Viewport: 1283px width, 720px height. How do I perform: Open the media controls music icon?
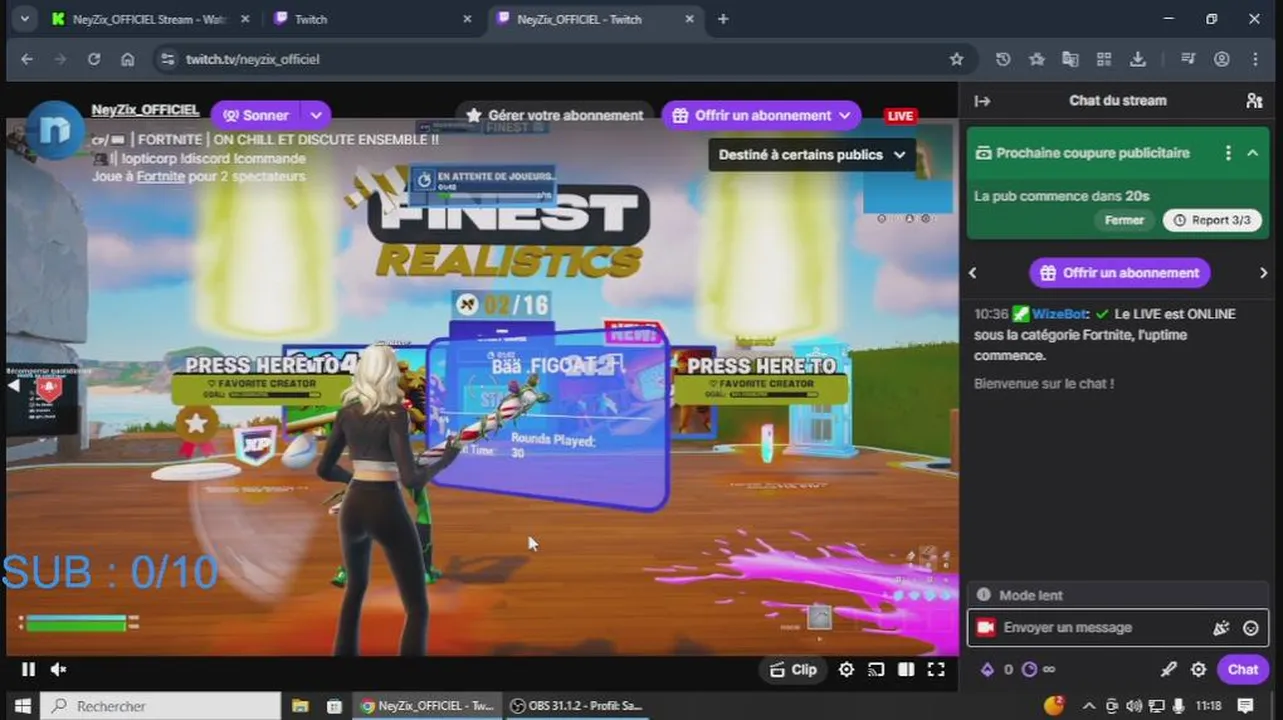point(1188,59)
